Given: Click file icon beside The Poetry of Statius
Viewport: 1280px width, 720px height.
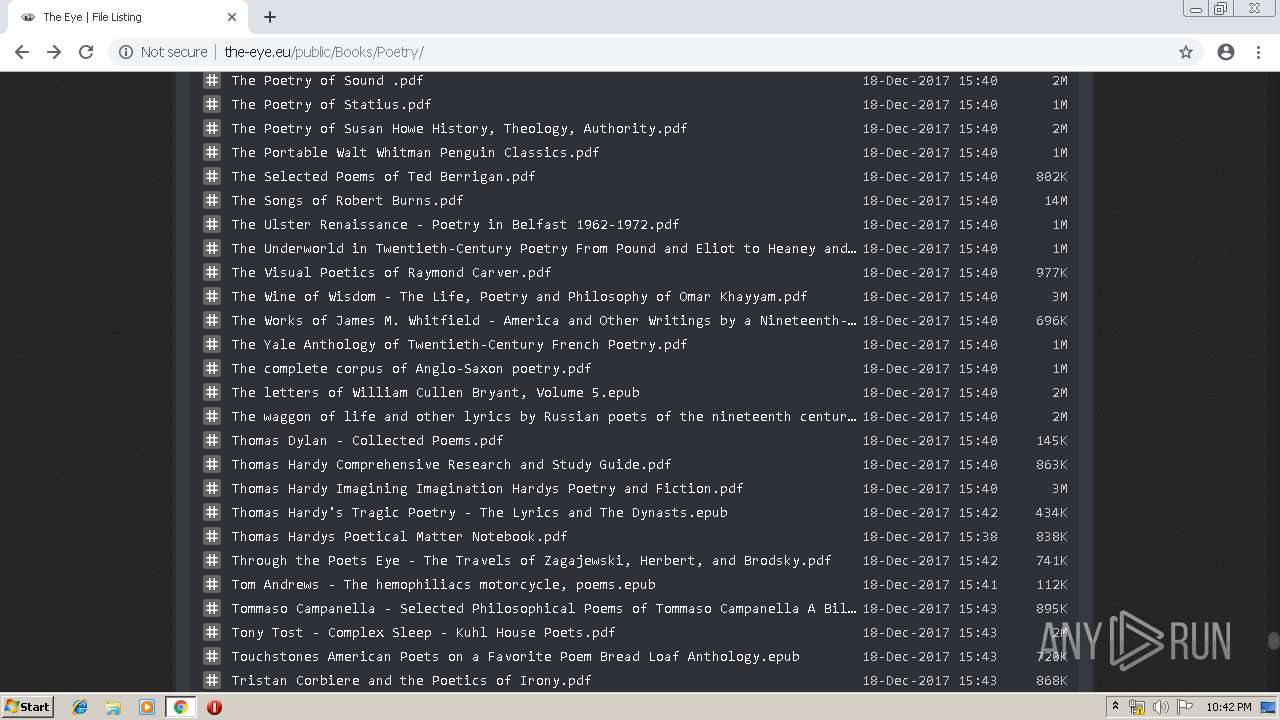Looking at the screenshot, I should point(212,104).
